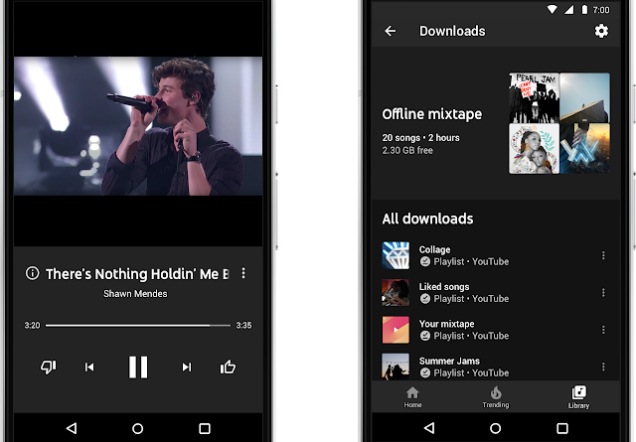Switch to the Home tab
Image resolution: width=636 pixels, height=442 pixels.
pyautogui.click(x=413, y=397)
